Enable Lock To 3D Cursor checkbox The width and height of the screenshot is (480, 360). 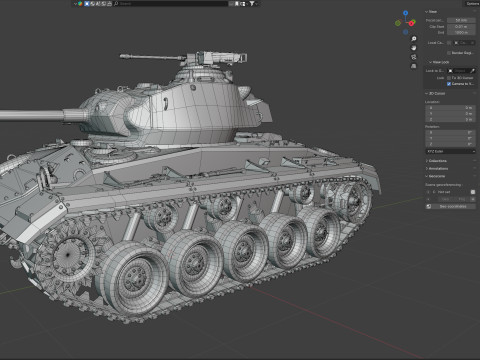[449, 78]
